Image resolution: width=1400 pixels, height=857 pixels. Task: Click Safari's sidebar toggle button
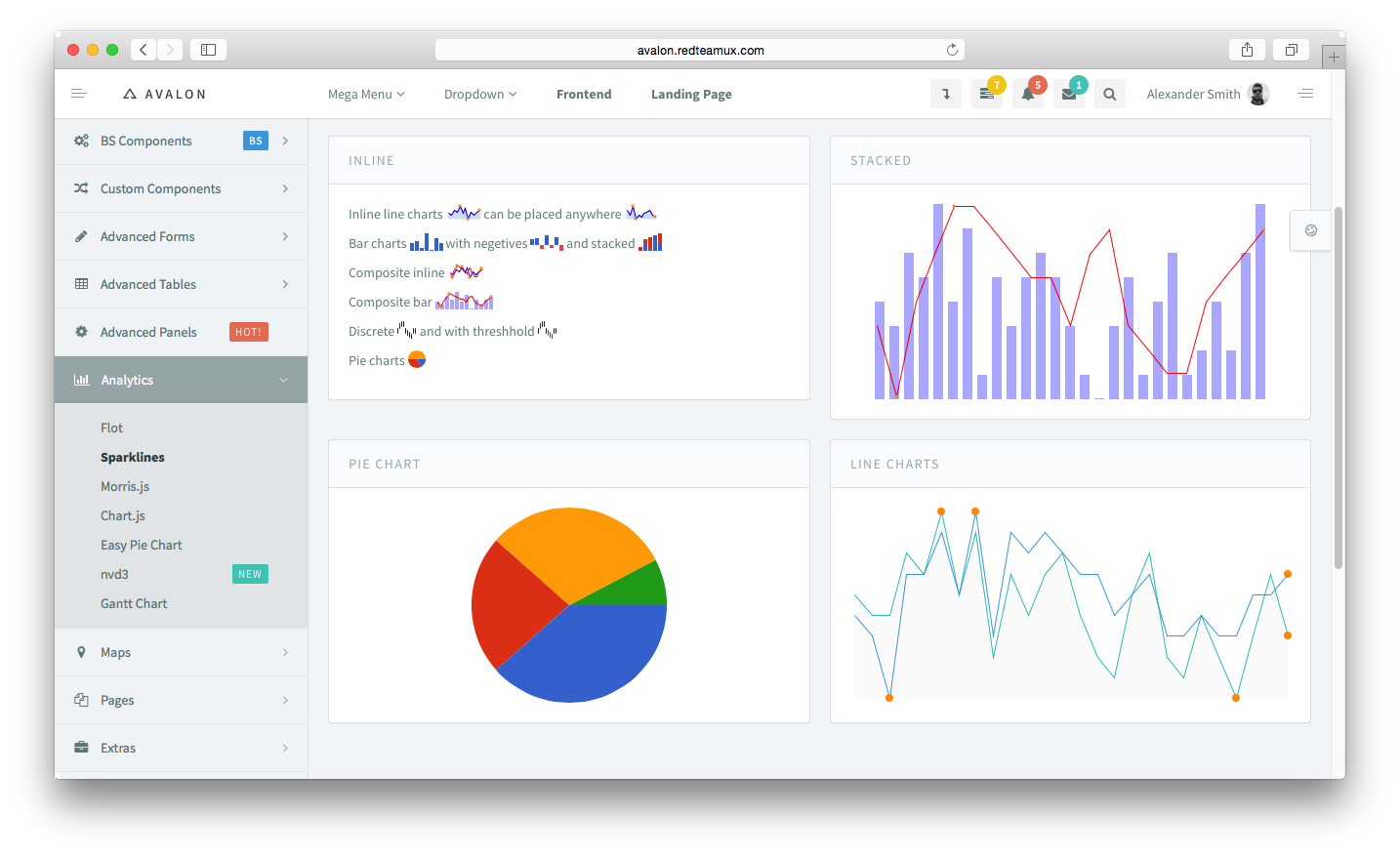point(208,50)
